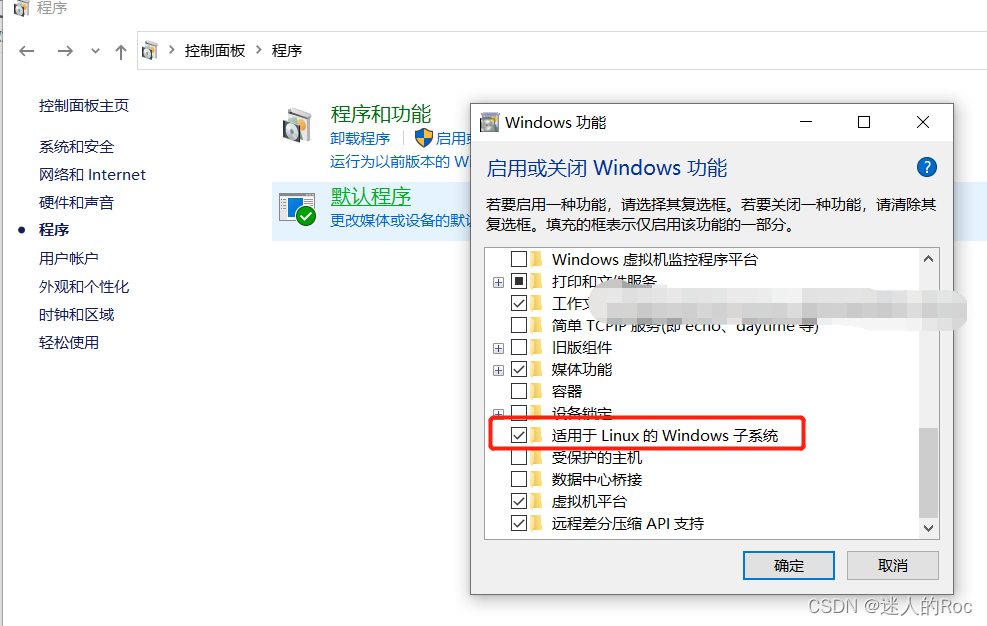Click the Control Panel icon in the address bar
The image size is (987, 626).
coord(150,50)
